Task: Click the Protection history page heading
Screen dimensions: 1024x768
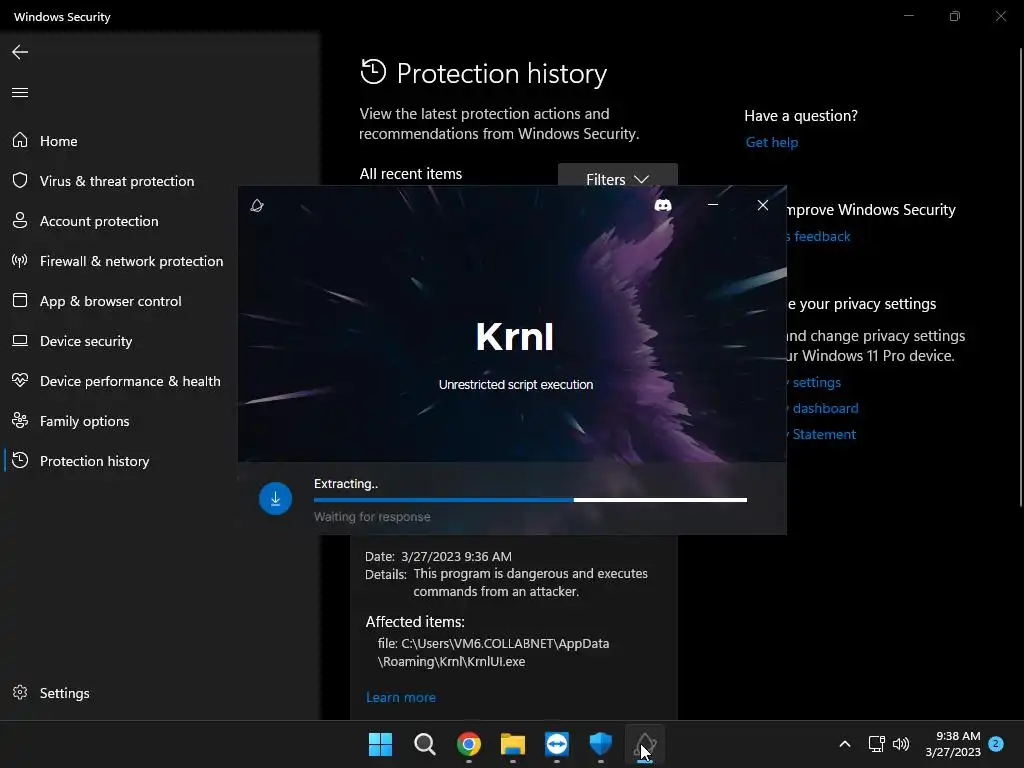Action: [502, 73]
